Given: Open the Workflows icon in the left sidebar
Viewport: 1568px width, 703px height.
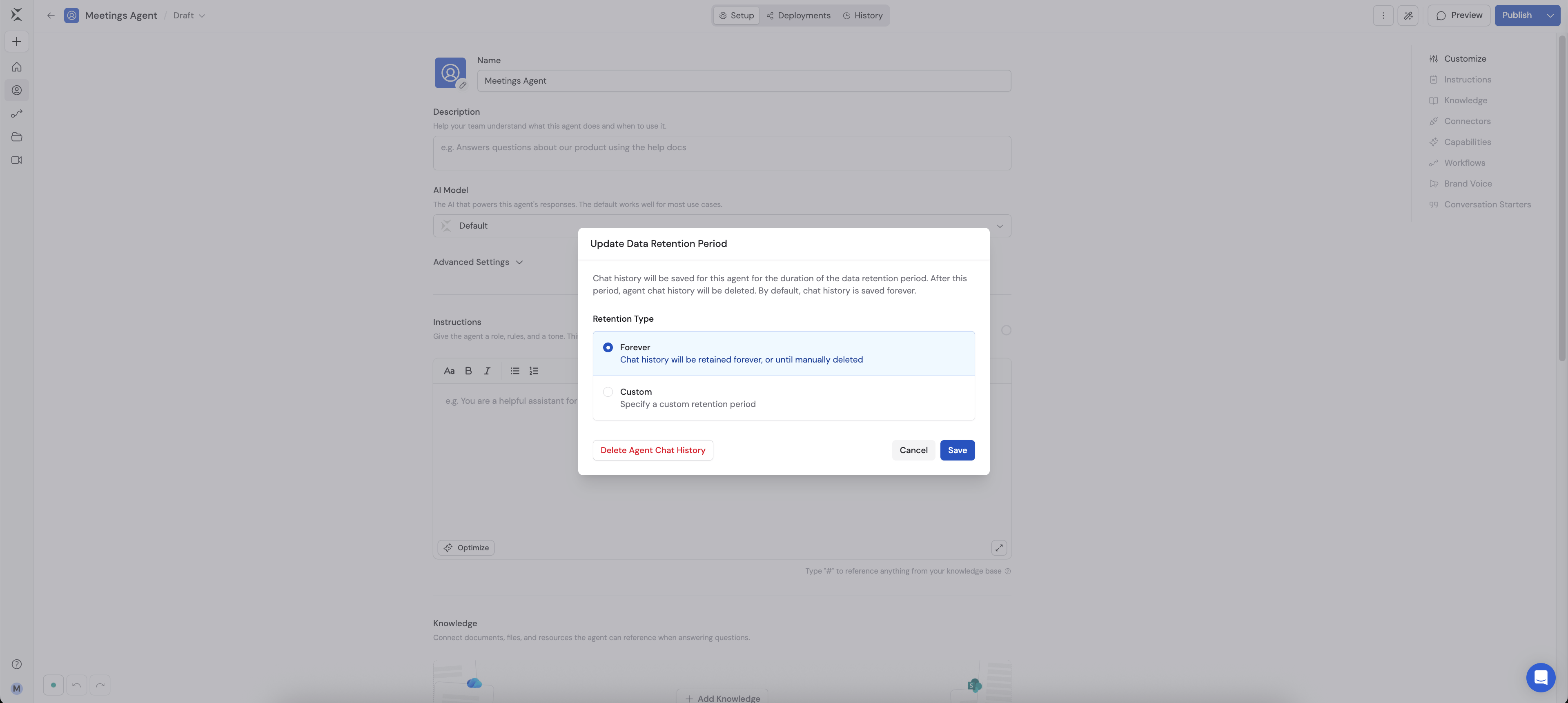Looking at the screenshot, I should 16,114.
